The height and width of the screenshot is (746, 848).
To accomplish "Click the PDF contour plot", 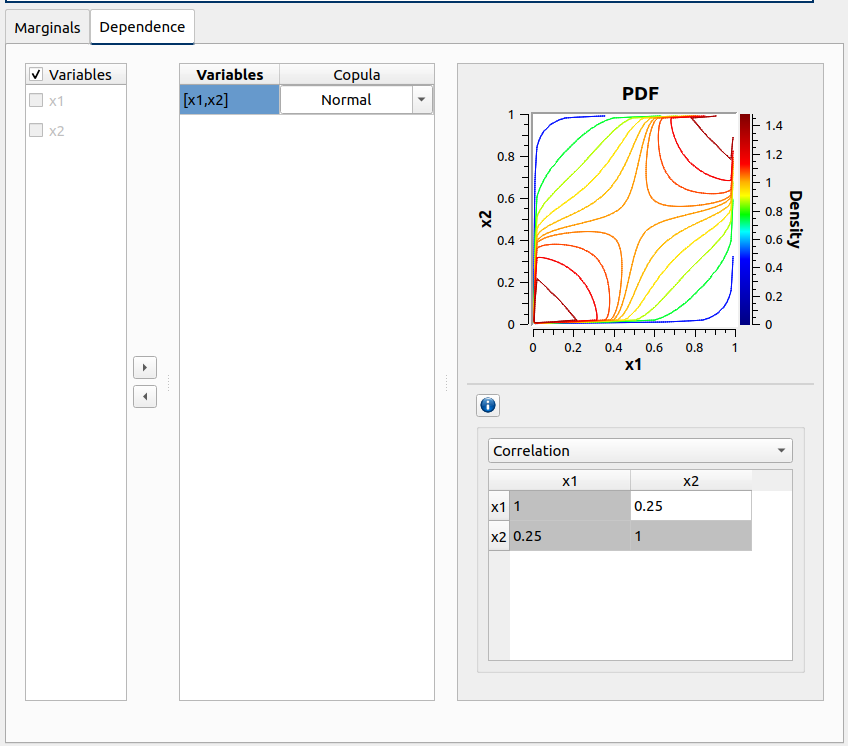I will (x=633, y=220).
